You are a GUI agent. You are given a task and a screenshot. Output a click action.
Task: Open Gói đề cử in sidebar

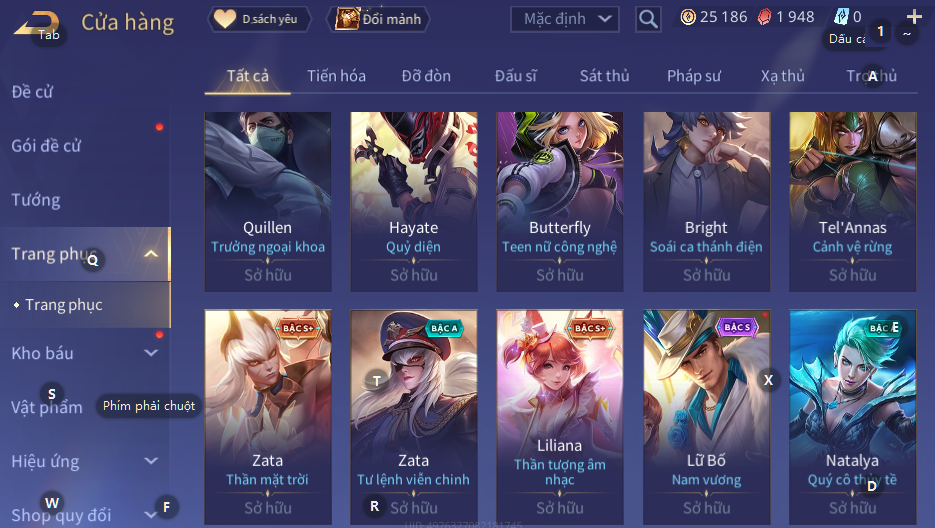click(46, 146)
